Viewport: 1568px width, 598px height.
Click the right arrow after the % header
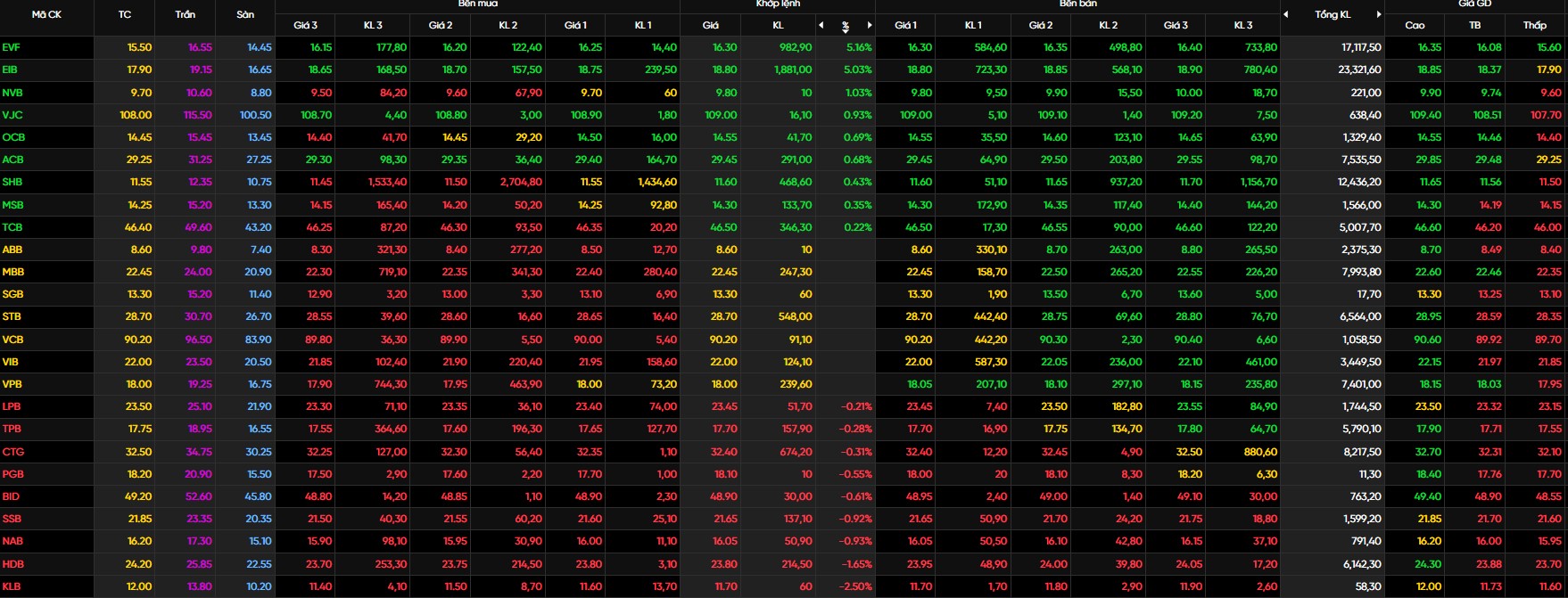(x=870, y=25)
